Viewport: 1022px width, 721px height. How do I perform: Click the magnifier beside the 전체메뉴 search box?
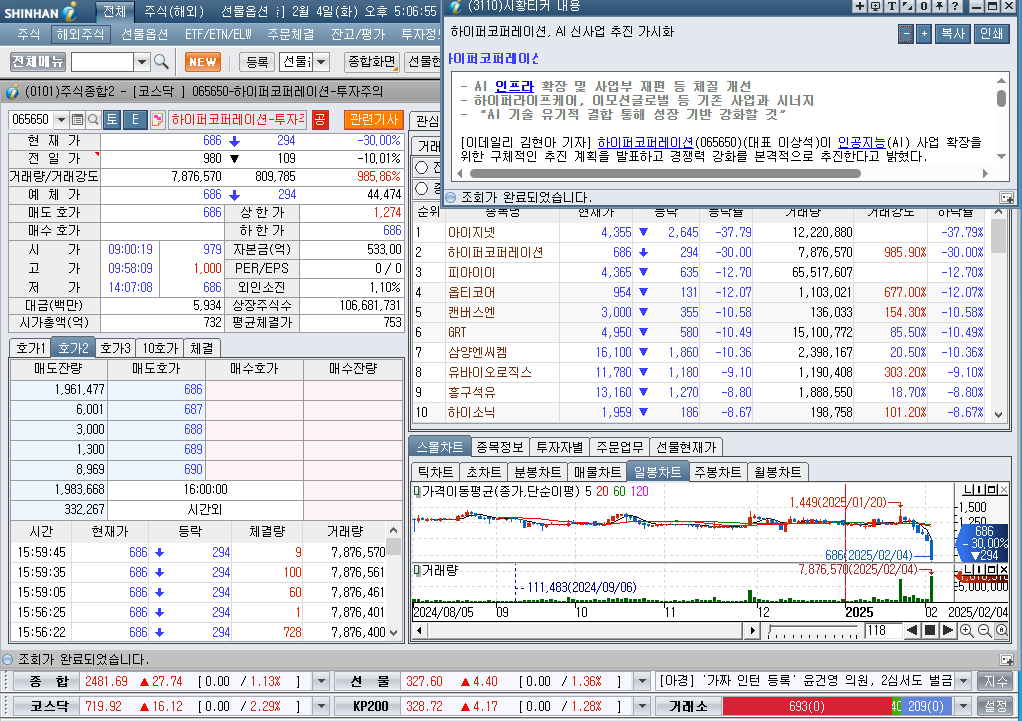point(161,62)
